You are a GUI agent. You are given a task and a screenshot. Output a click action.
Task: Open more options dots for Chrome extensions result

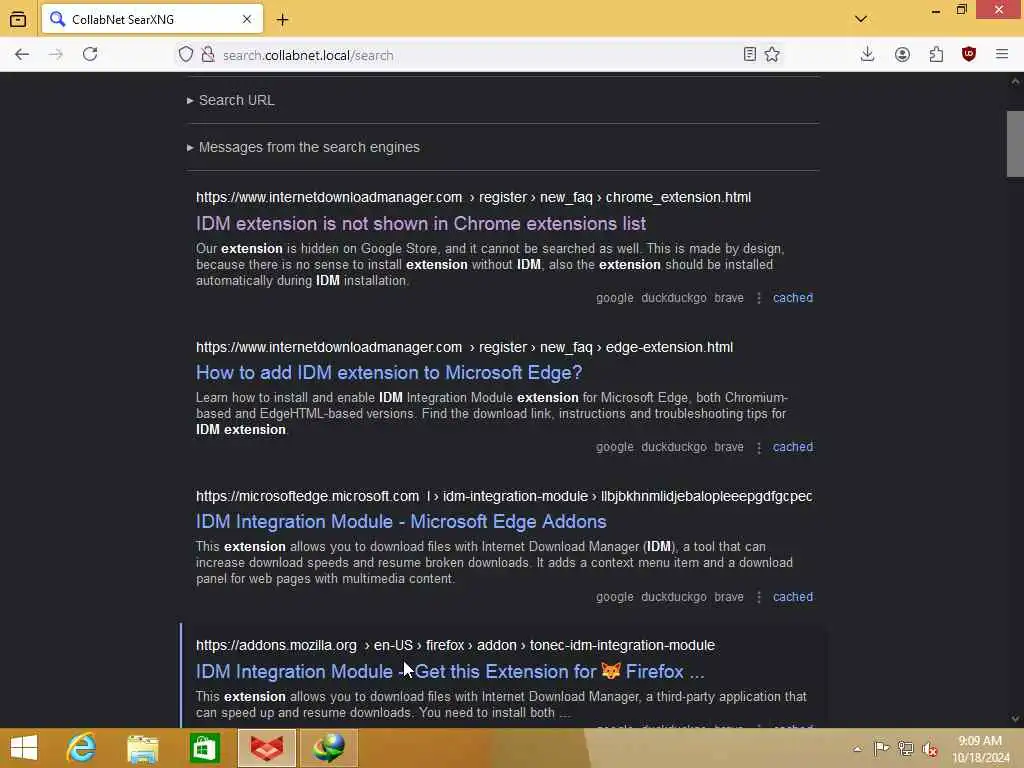758,298
